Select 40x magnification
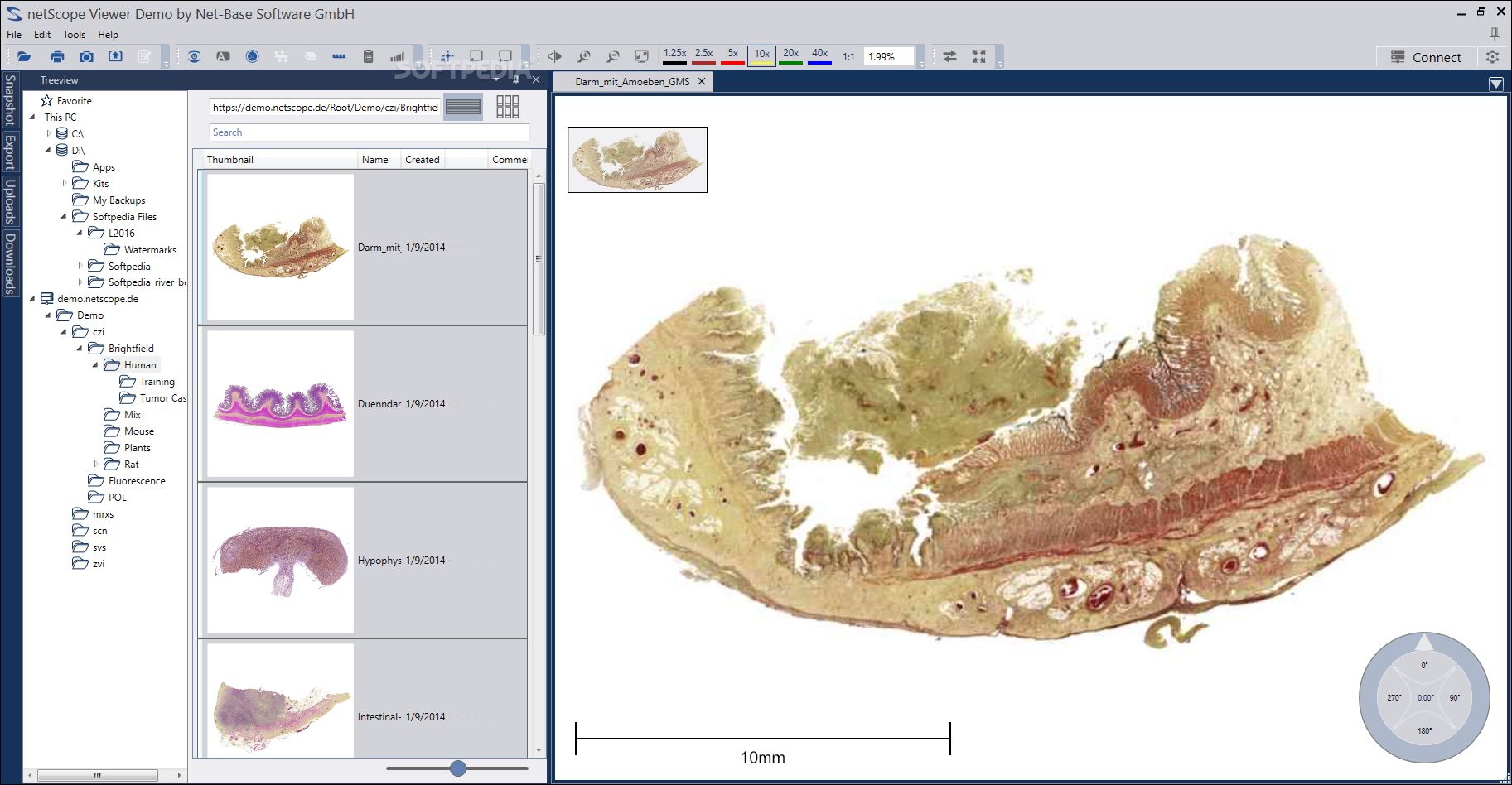The image size is (1512, 785). click(819, 55)
